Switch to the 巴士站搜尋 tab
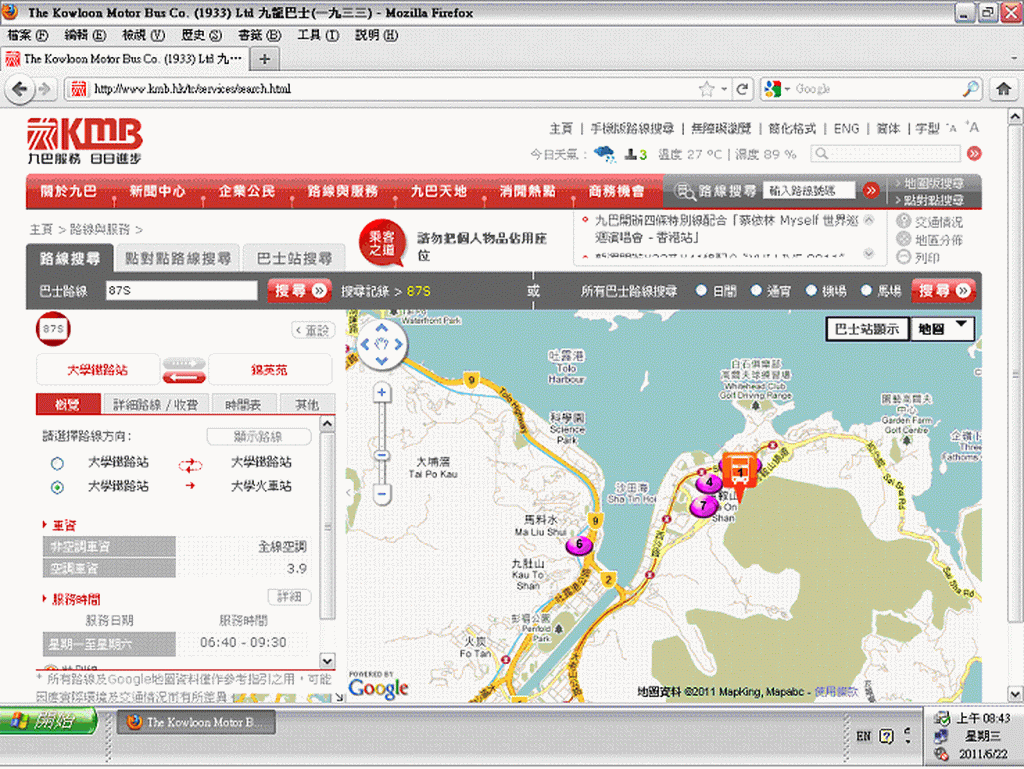Image resolution: width=1024 pixels, height=769 pixels. (294, 259)
